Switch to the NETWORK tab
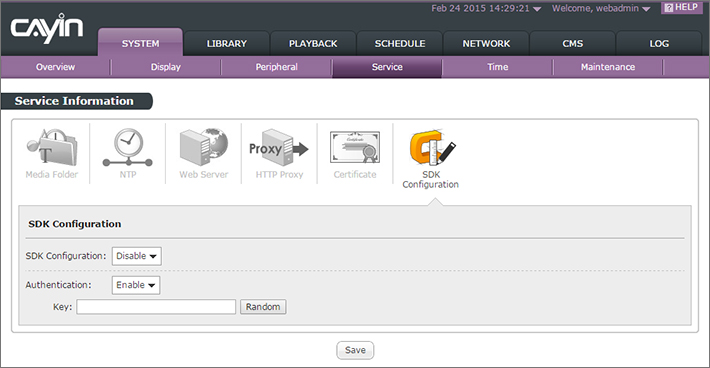The height and width of the screenshot is (368, 710). pyautogui.click(x=486, y=43)
